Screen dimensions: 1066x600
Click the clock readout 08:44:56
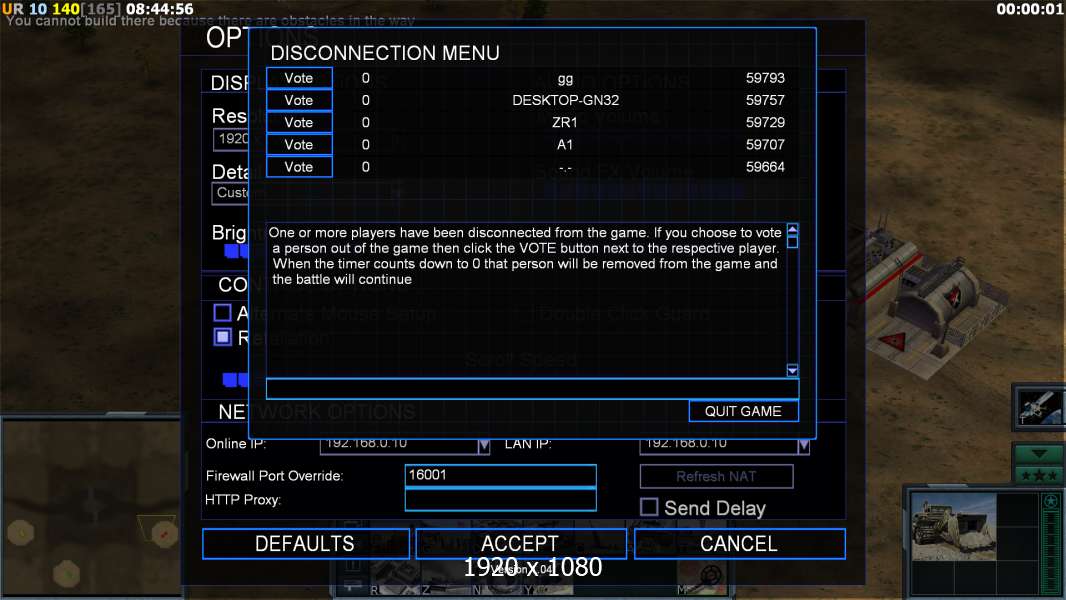click(160, 9)
